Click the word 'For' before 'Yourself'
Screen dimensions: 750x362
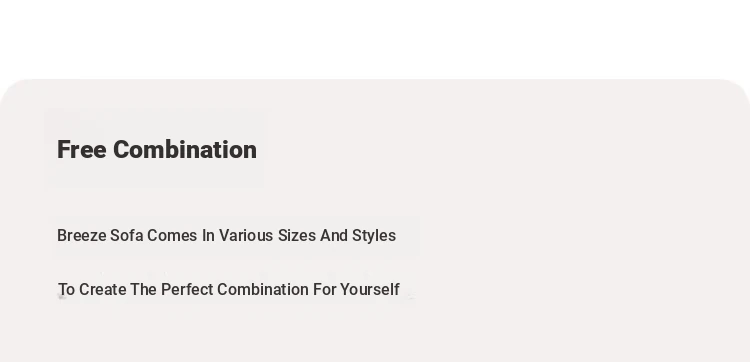pos(324,290)
